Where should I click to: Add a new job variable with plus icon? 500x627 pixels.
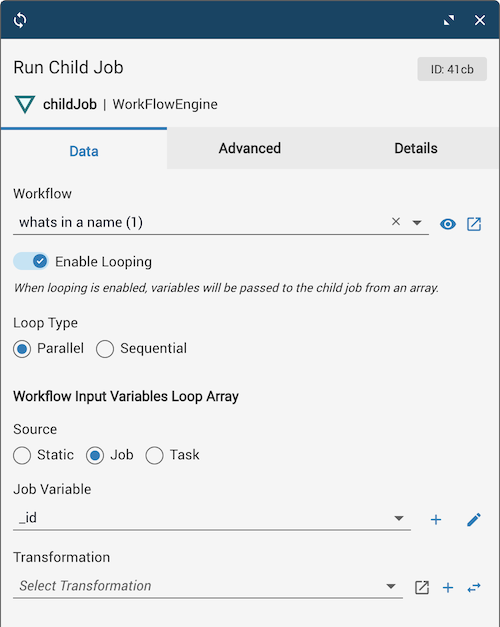(436, 519)
